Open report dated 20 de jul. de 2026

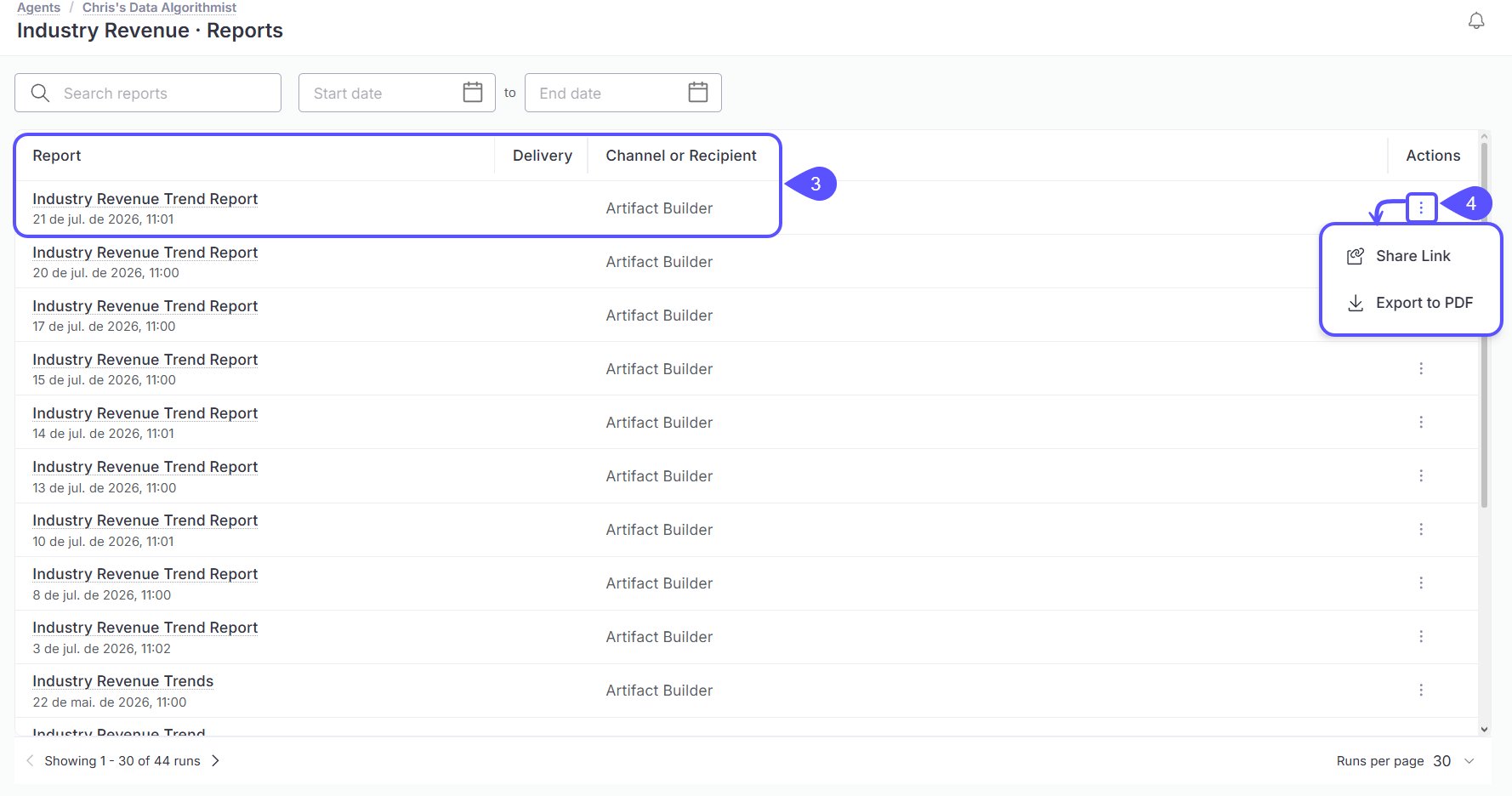tap(145, 253)
